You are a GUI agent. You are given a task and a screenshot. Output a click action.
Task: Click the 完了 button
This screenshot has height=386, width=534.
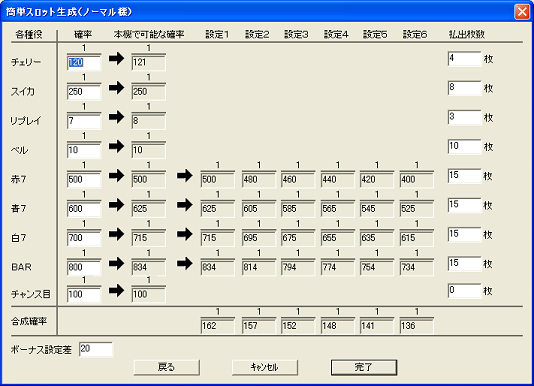coord(364,367)
